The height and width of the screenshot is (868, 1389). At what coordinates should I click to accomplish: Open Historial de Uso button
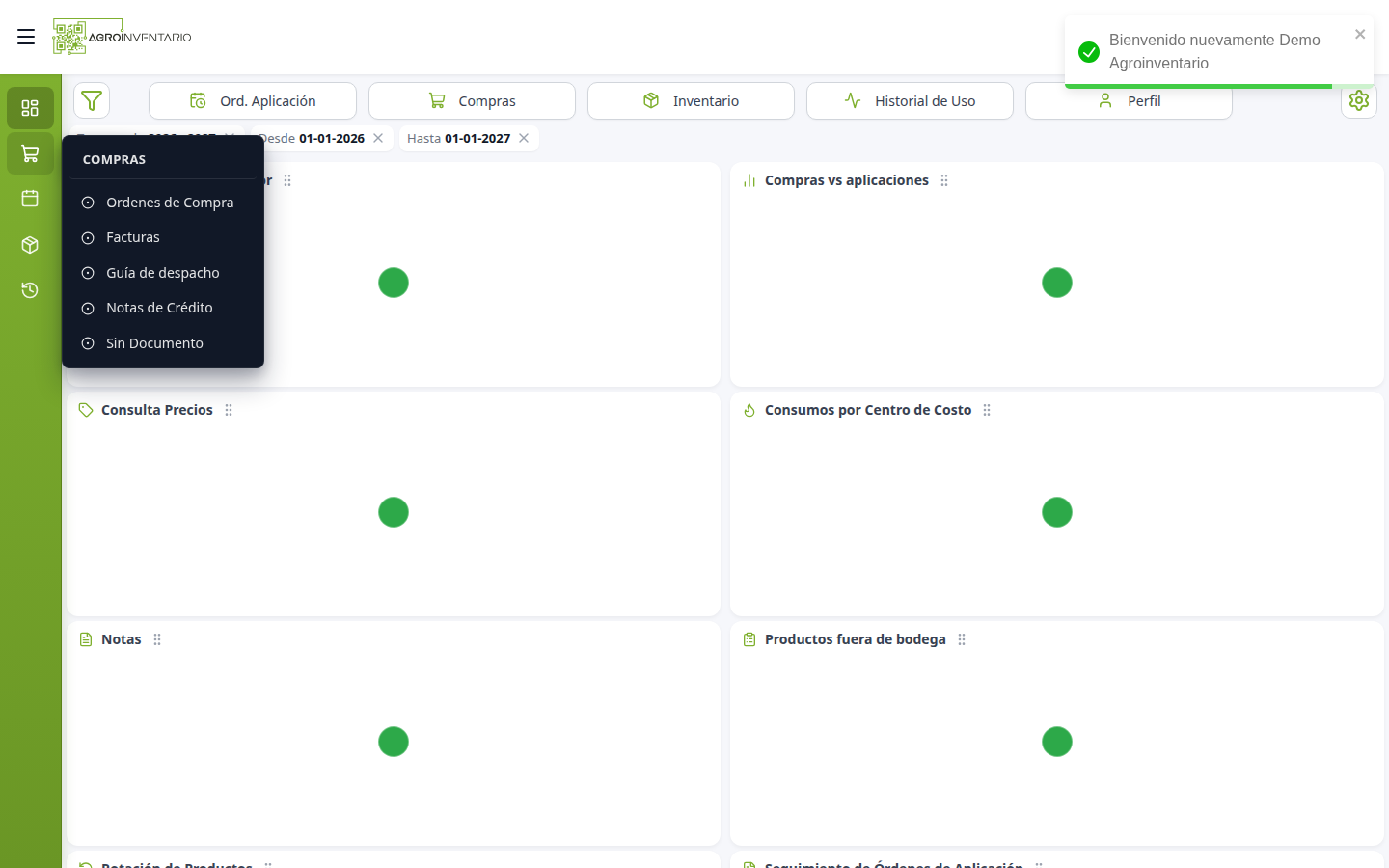click(x=910, y=100)
